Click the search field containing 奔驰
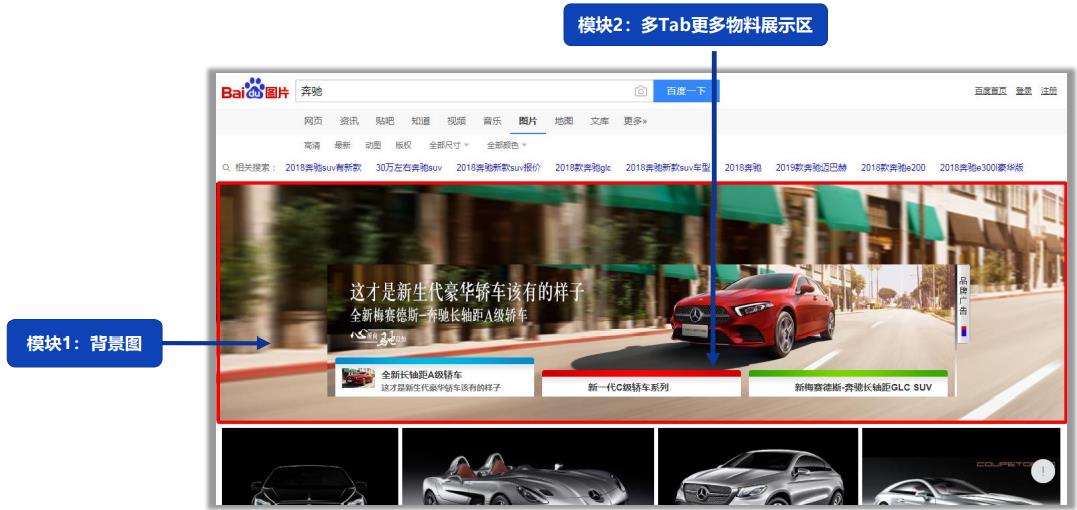Viewport: 1077px width, 510px height. coord(474,91)
